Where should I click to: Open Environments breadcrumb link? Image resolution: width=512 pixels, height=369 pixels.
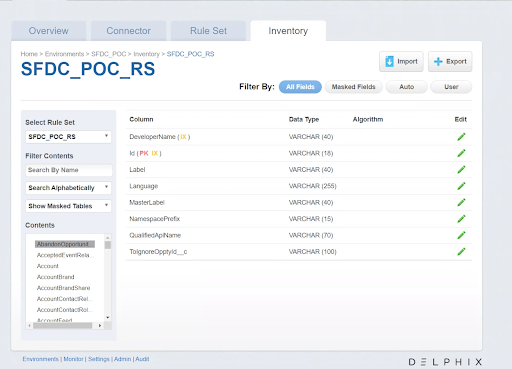[64, 54]
